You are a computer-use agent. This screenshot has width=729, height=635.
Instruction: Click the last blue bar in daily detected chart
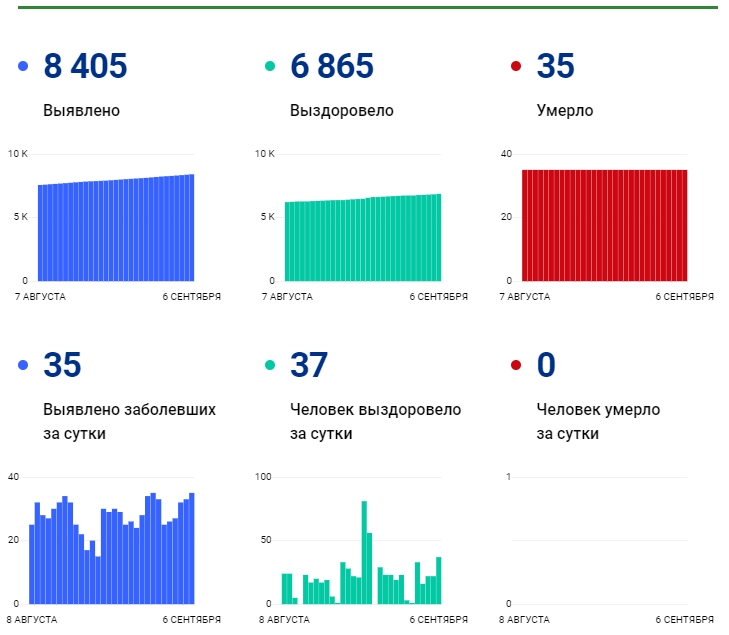coord(192,549)
